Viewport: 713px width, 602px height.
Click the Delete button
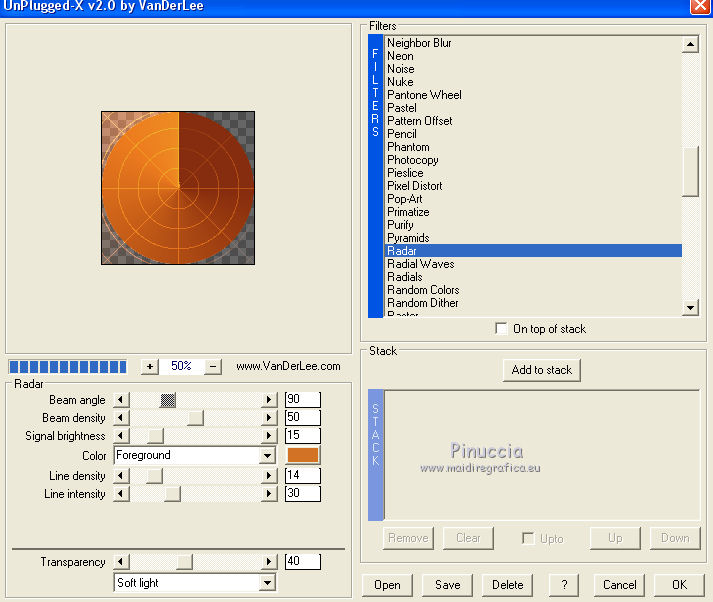[x=507, y=585]
